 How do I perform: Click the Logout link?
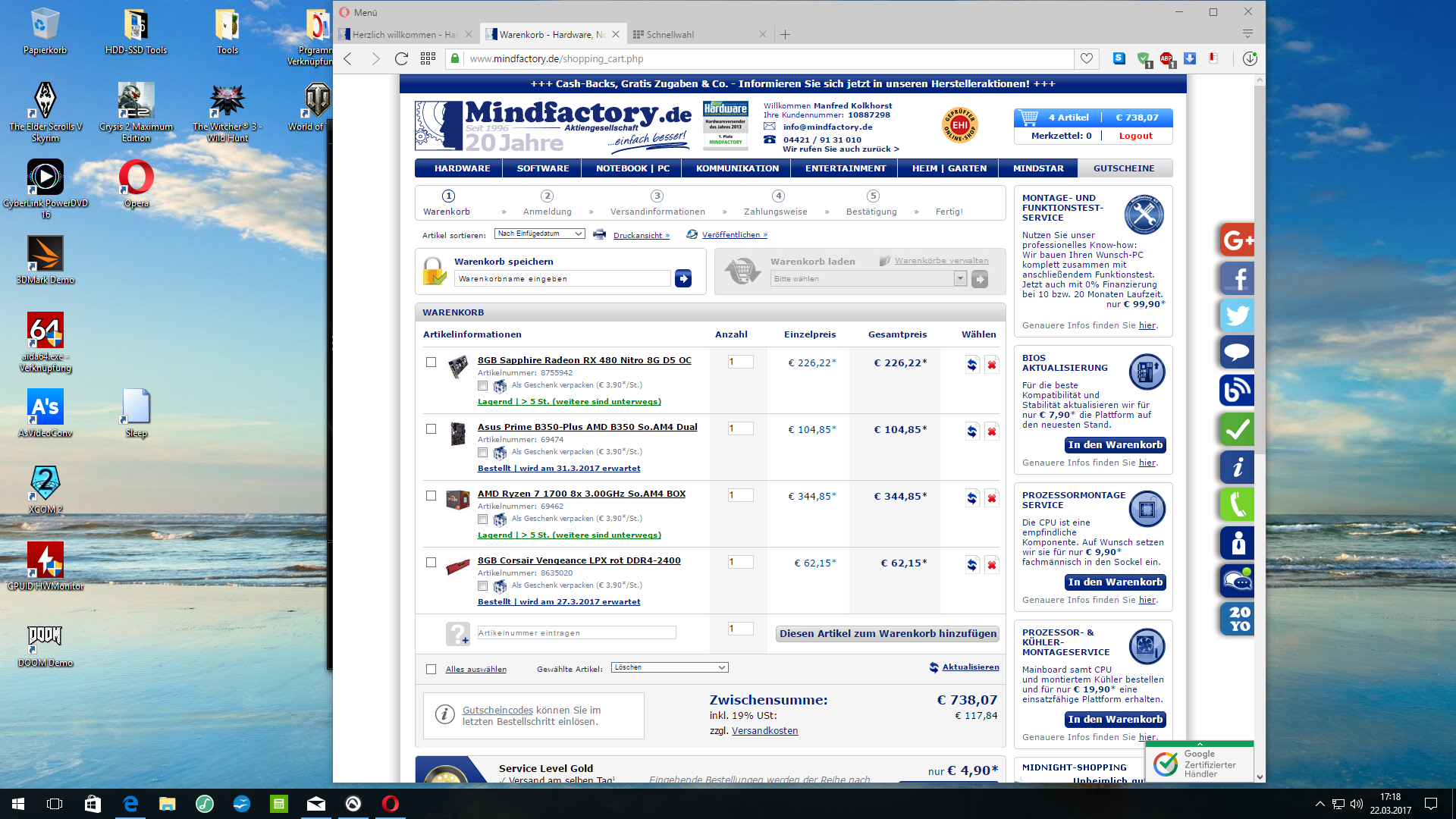tap(1135, 136)
